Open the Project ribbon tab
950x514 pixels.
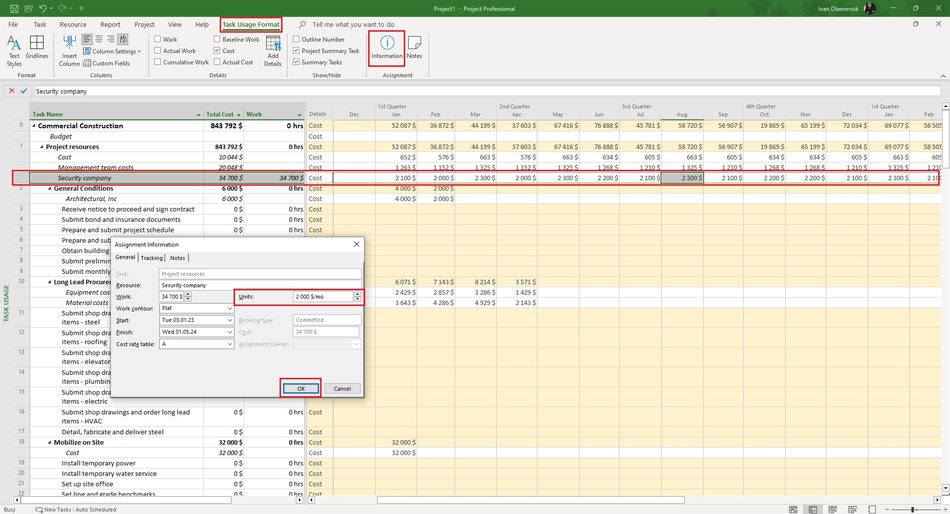144,24
